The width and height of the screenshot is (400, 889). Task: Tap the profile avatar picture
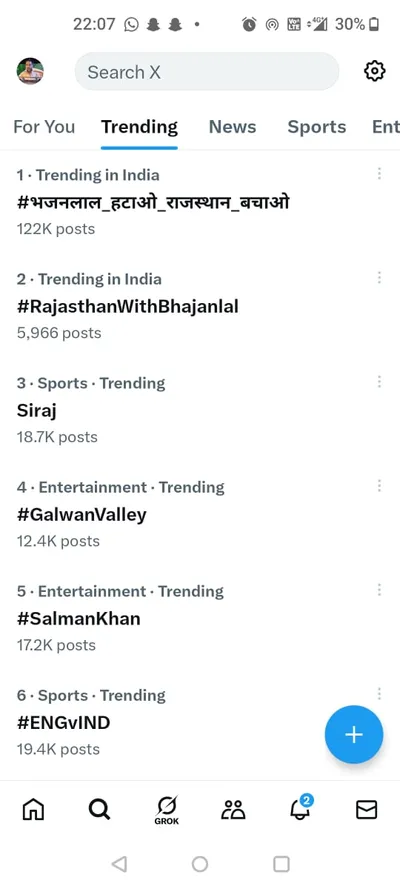pos(30,71)
